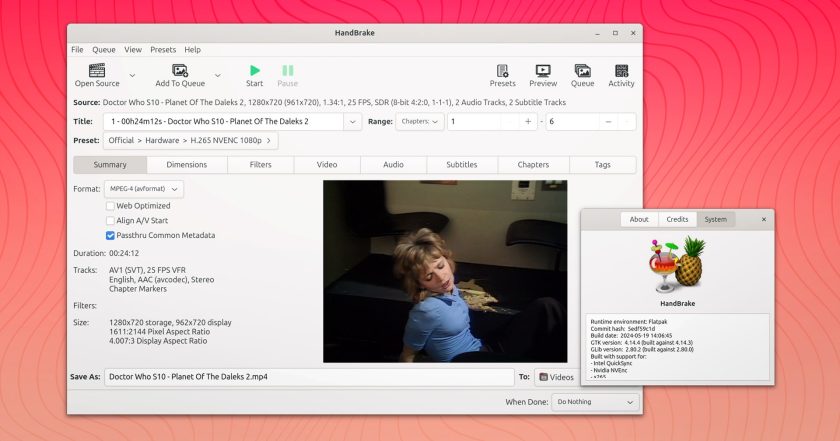Select the Credits tab in the dialog
This screenshot has height=441, width=840.
click(677, 219)
